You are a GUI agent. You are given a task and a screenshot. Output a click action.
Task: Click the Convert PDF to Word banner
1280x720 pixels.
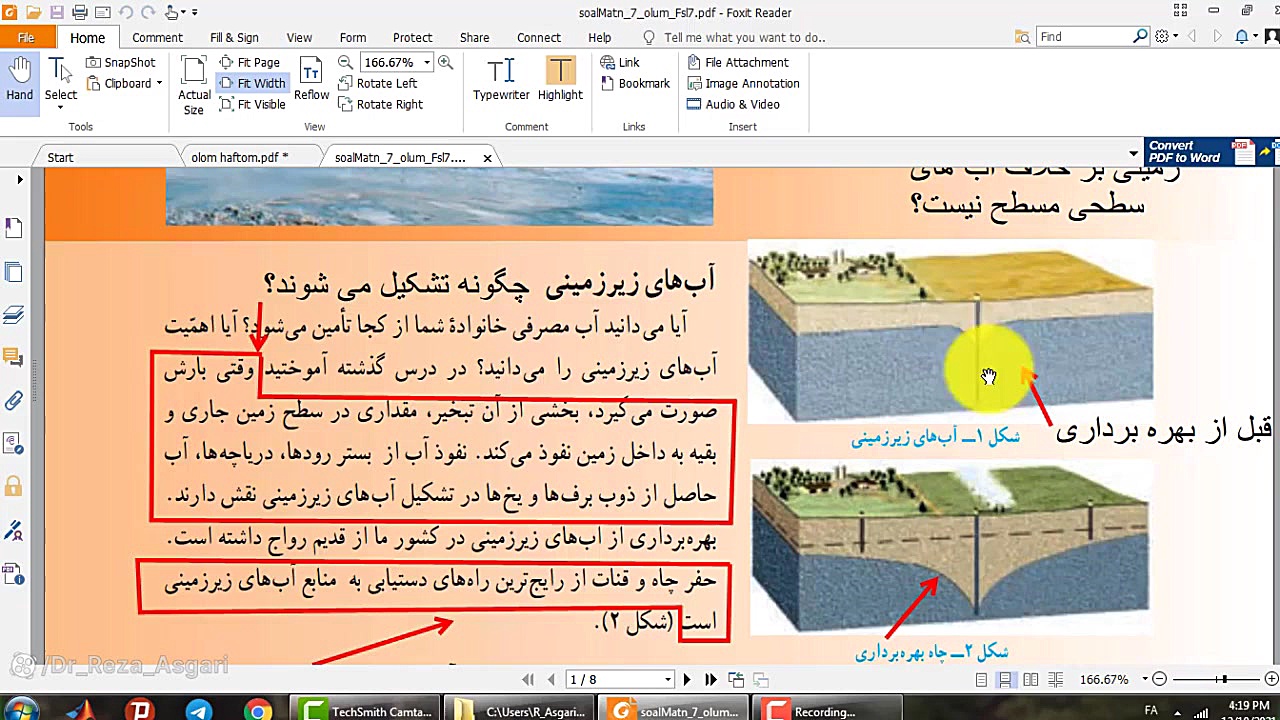tap(1211, 152)
